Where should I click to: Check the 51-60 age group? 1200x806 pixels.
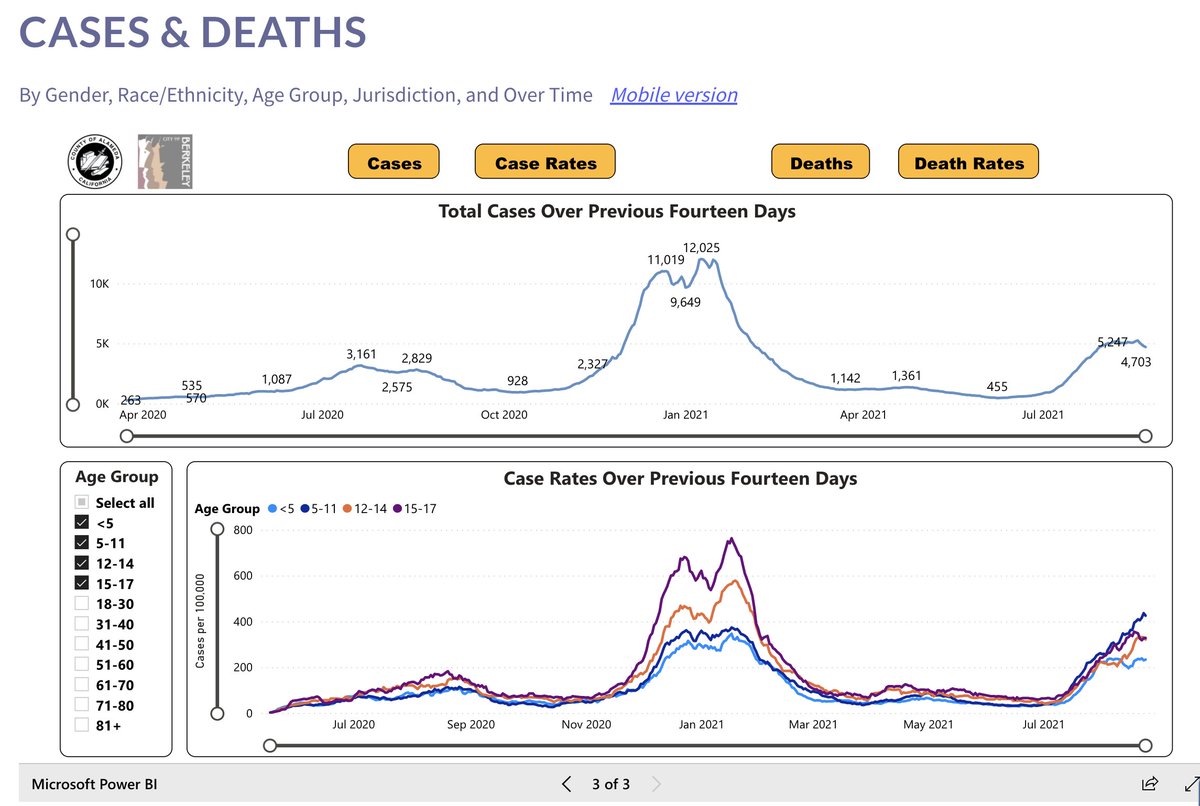point(81,664)
